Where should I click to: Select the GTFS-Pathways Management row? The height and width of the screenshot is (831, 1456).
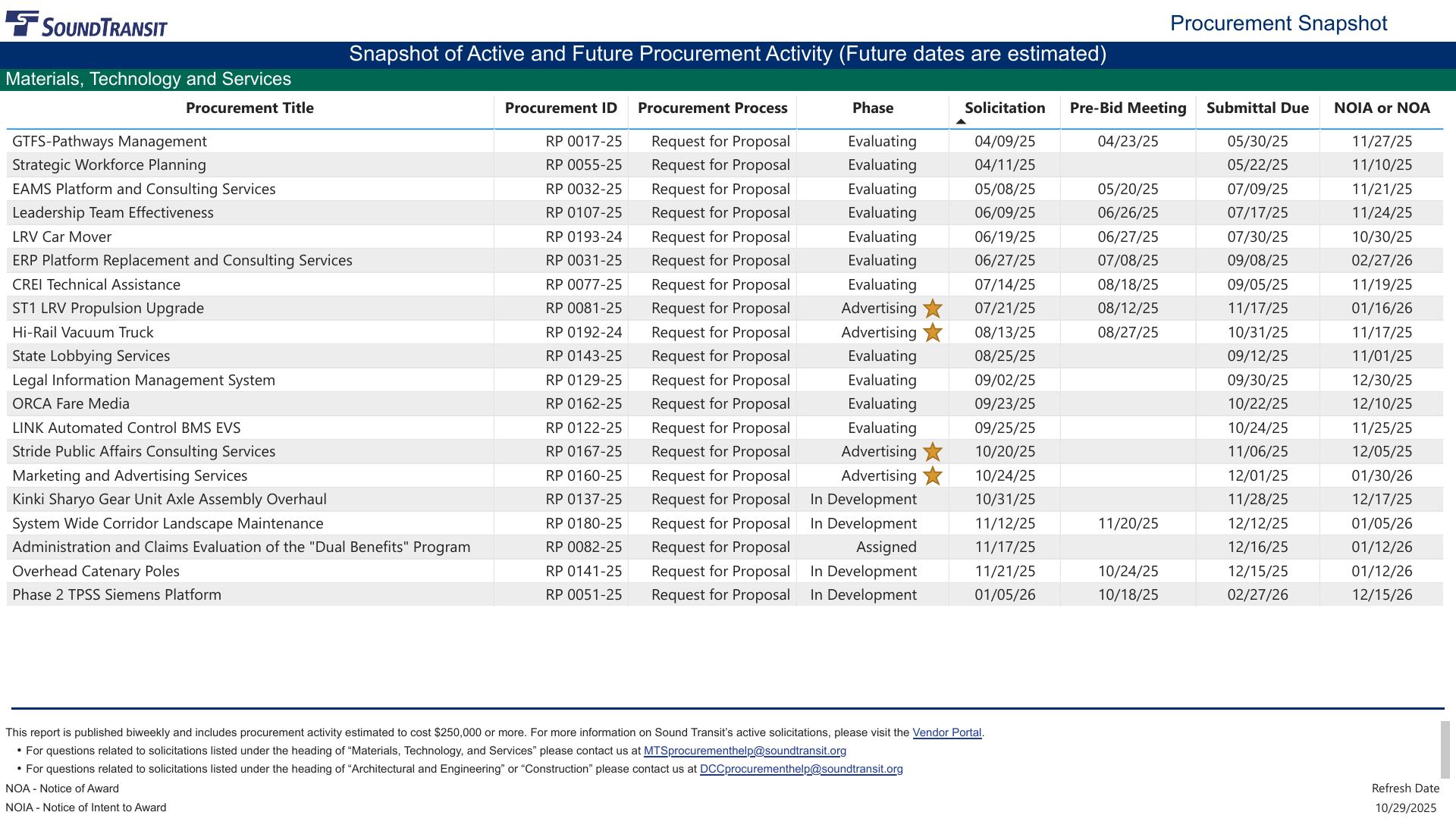pyautogui.click(x=109, y=142)
